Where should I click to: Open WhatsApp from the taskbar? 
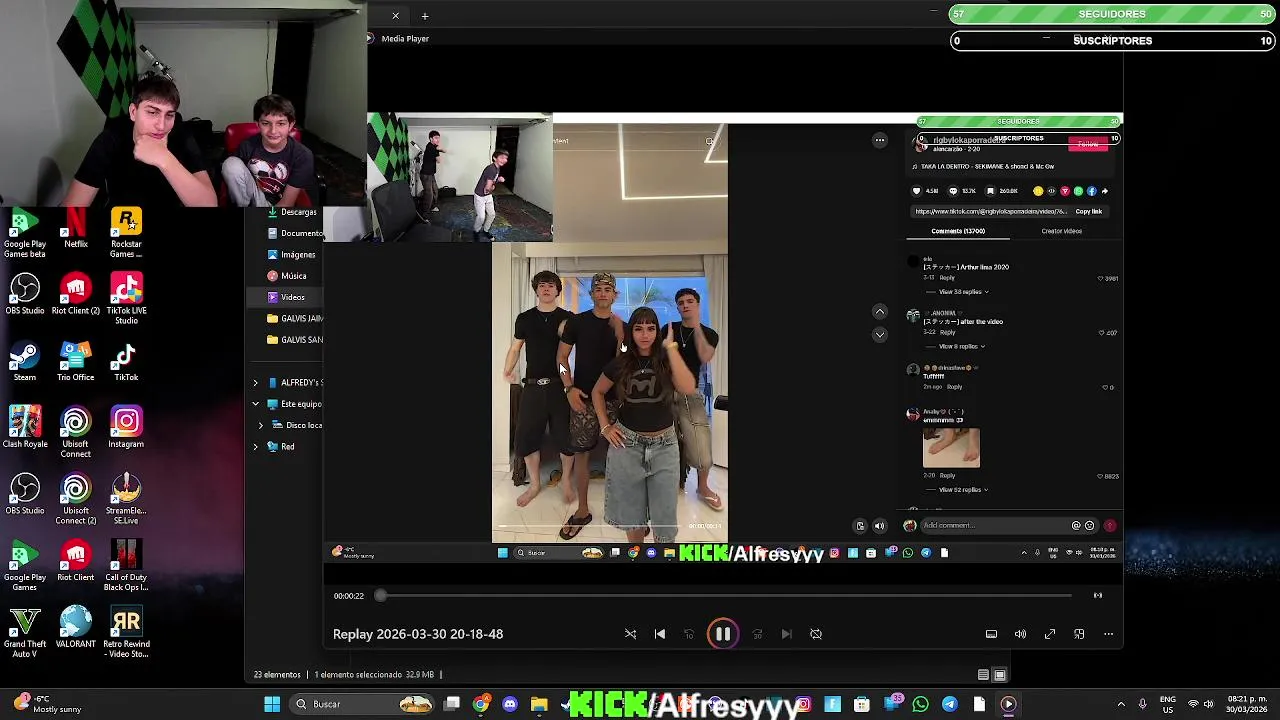[920, 704]
